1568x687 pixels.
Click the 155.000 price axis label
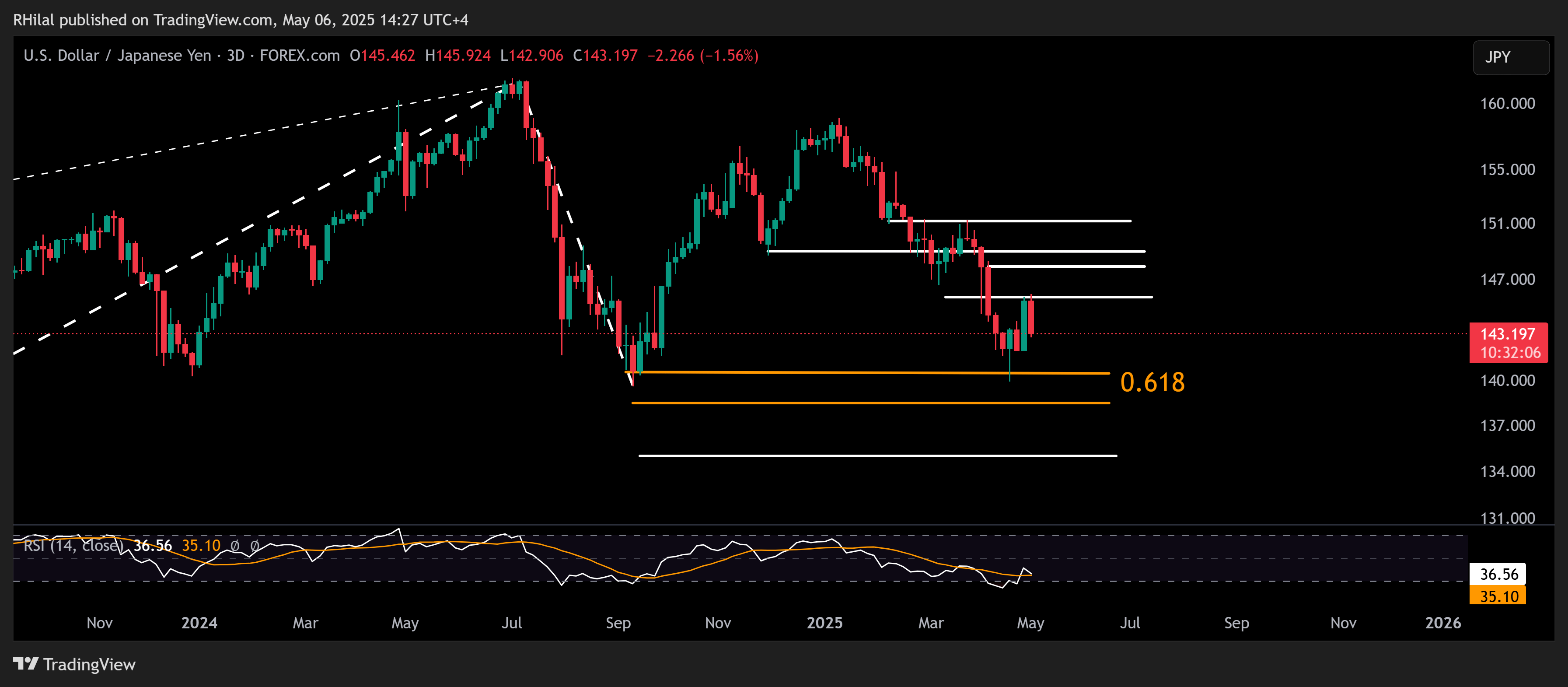pyautogui.click(x=1507, y=169)
